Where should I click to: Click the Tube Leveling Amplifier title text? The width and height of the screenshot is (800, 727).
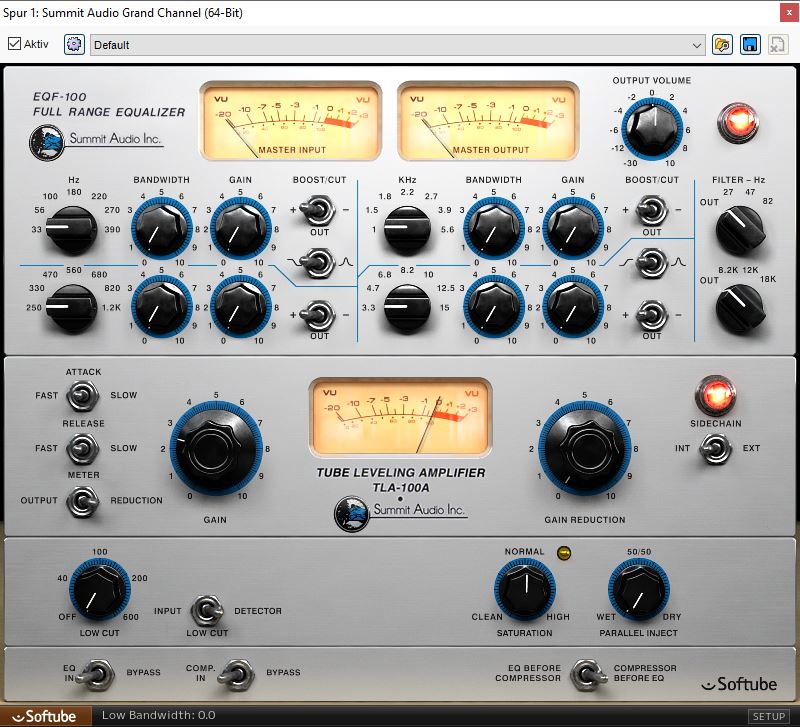point(401,472)
